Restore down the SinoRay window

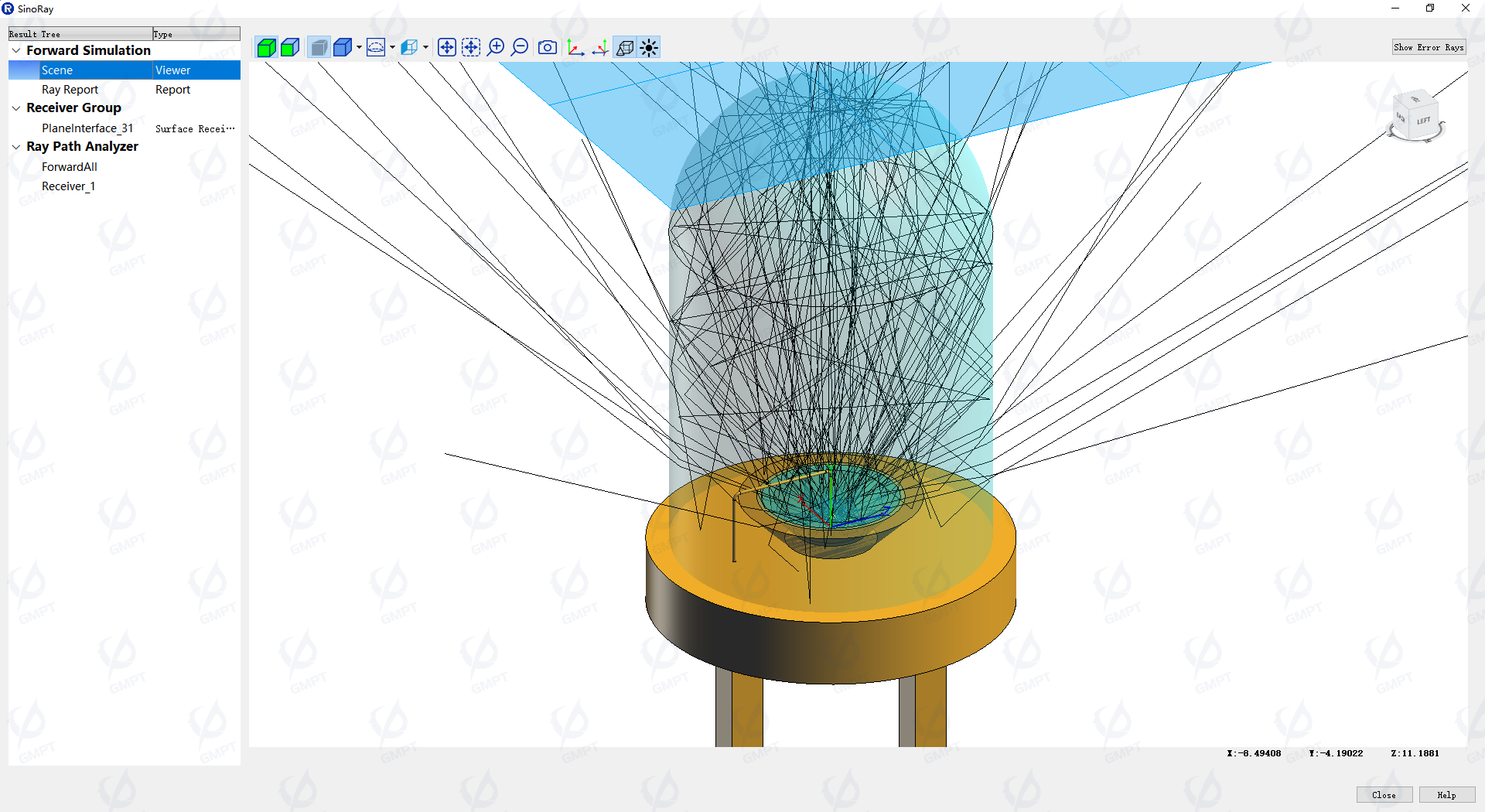click(x=1430, y=9)
